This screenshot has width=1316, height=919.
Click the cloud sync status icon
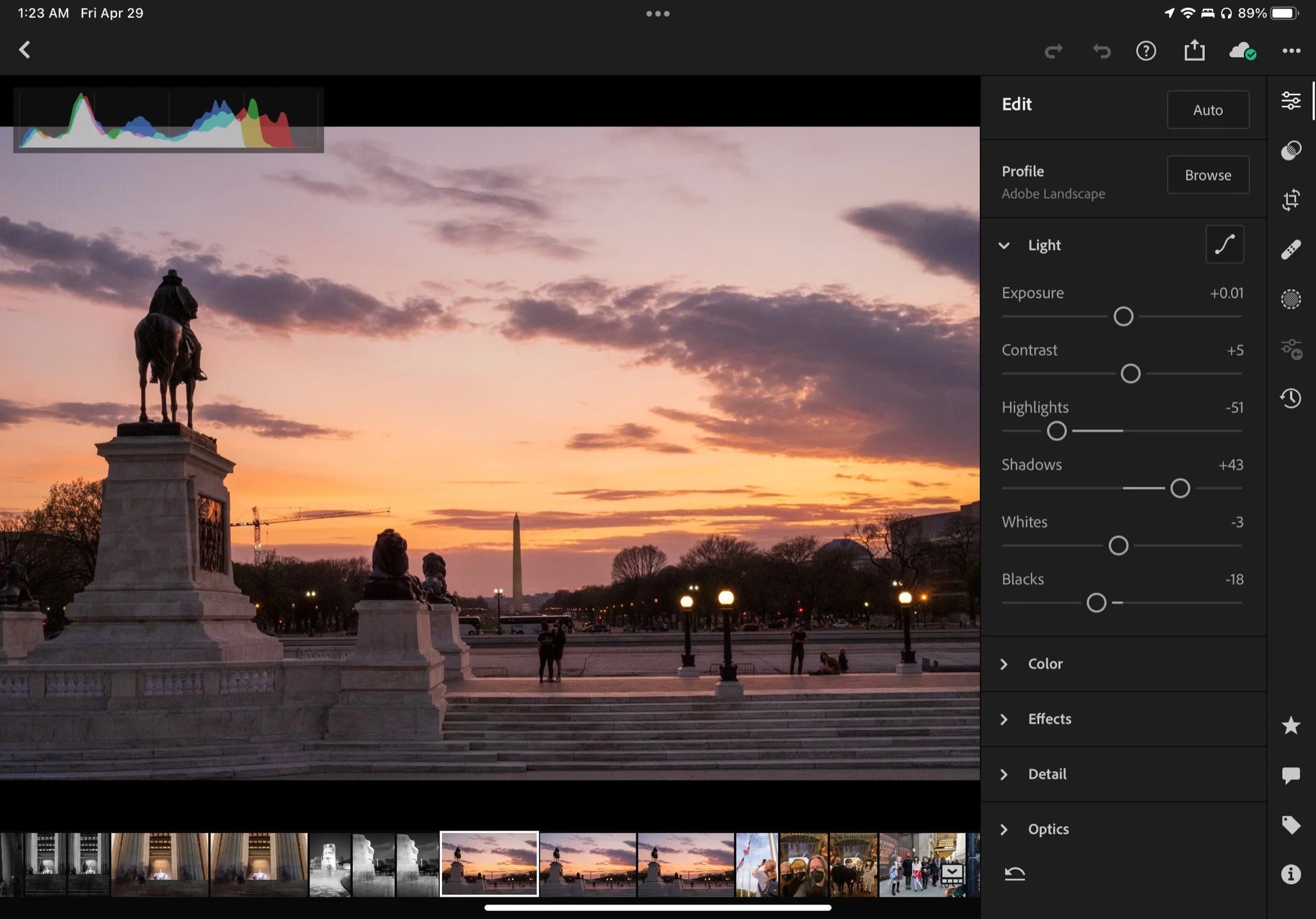[x=1240, y=51]
